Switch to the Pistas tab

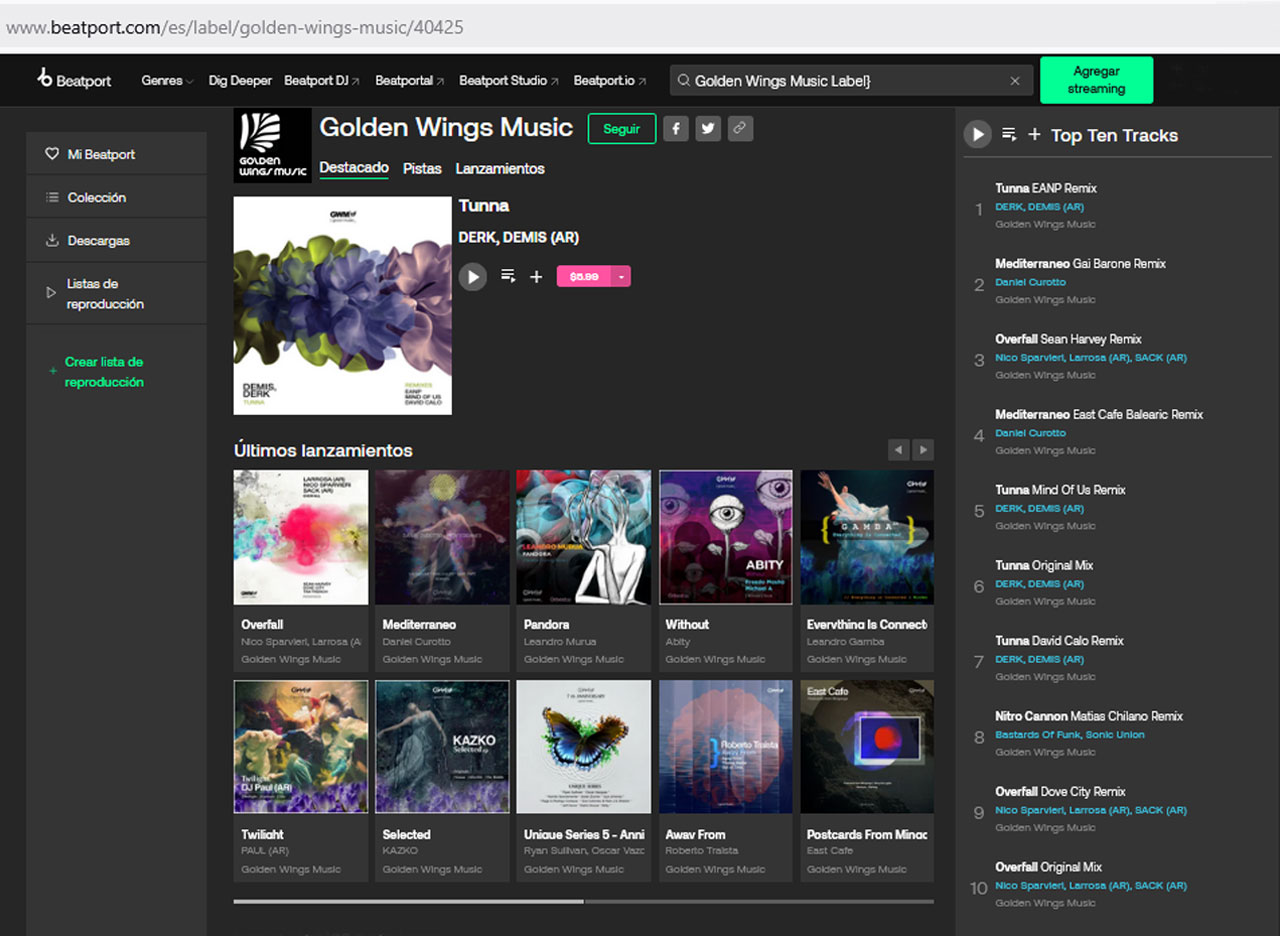point(422,169)
